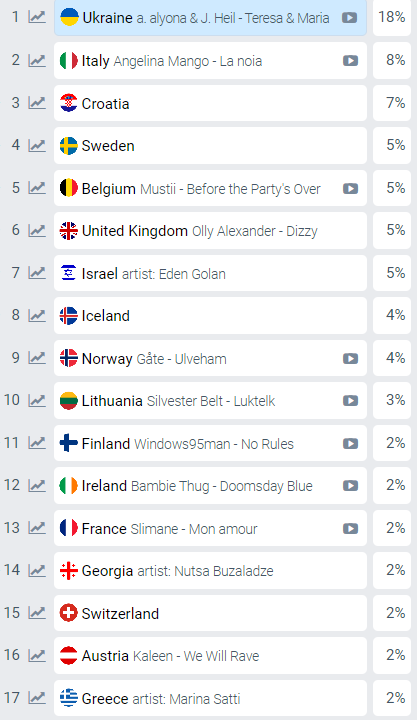Open the Lithuania Luktelk video icon
Screen dimensions: 417x720
click(x=350, y=401)
